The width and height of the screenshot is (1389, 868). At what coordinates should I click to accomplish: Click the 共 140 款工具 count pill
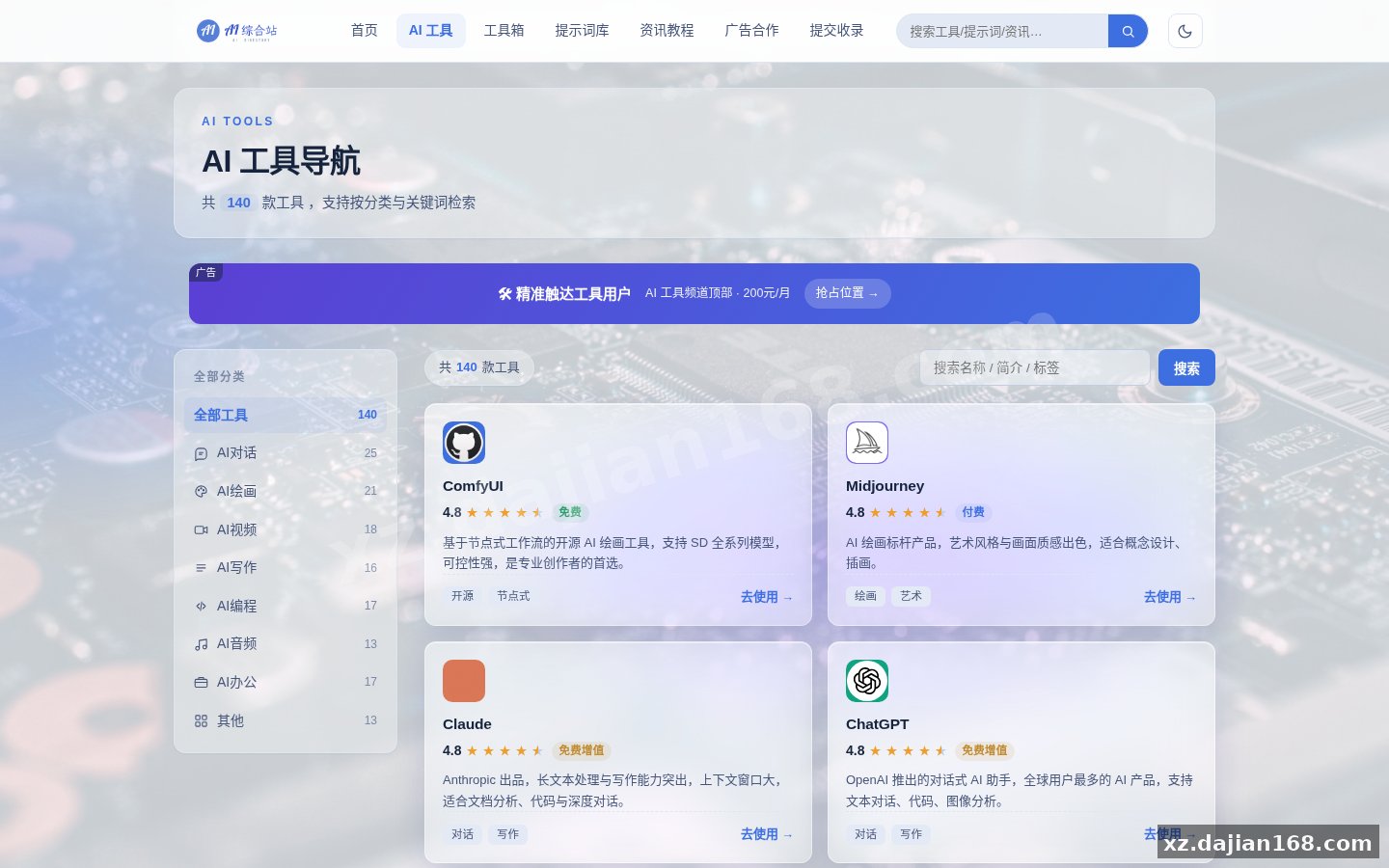pyautogui.click(x=479, y=367)
